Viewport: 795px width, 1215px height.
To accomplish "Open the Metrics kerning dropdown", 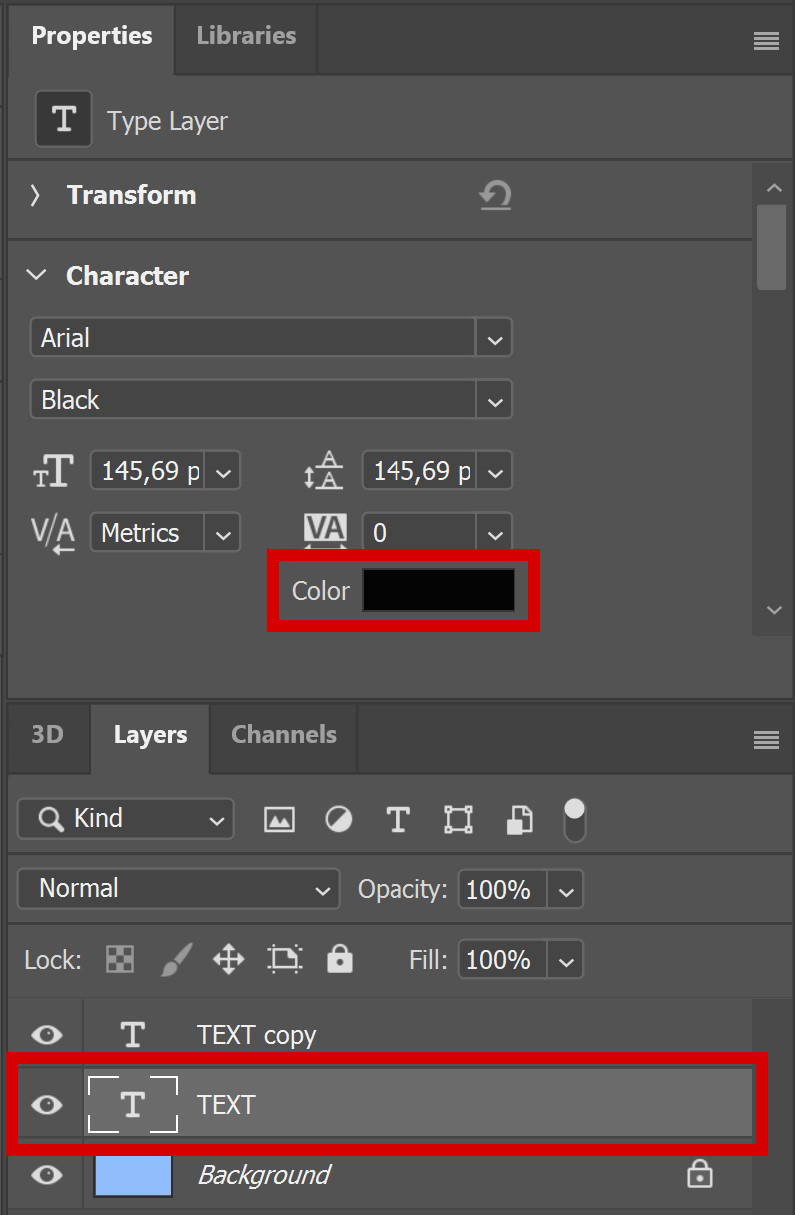I will point(223,533).
